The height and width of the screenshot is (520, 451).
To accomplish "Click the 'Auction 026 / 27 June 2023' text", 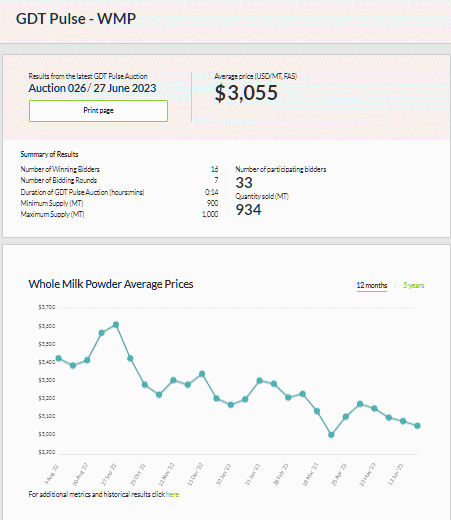I will (92, 88).
